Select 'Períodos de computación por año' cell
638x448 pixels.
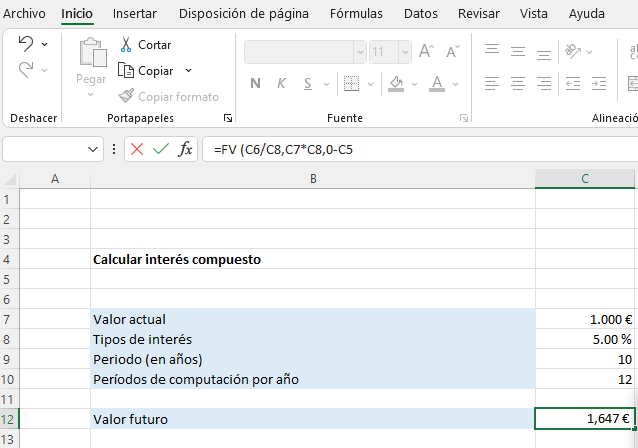click(313, 379)
